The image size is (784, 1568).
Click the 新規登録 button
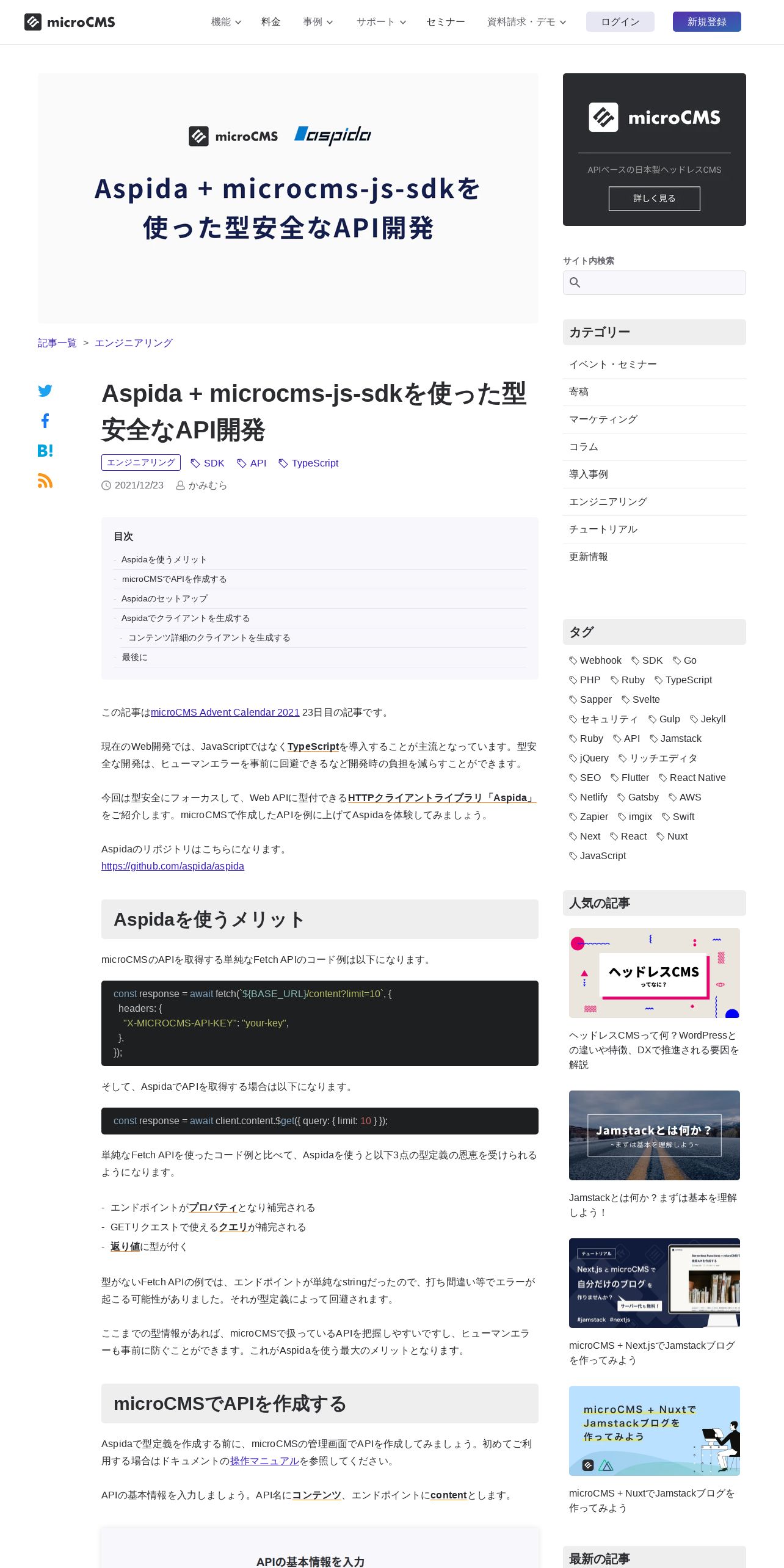pyautogui.click(x=707, y=22)
